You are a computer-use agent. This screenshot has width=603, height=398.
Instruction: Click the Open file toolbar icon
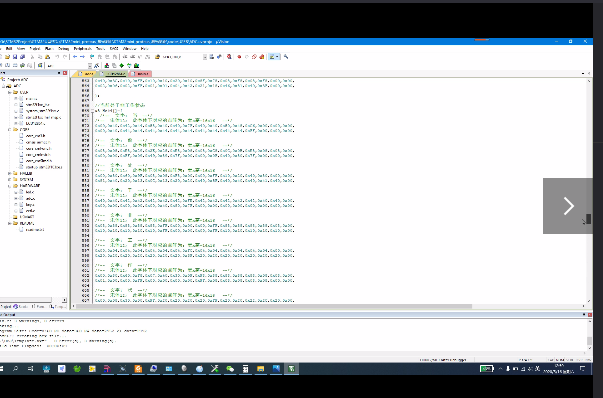pyautogui.click(x=7, y=57)
